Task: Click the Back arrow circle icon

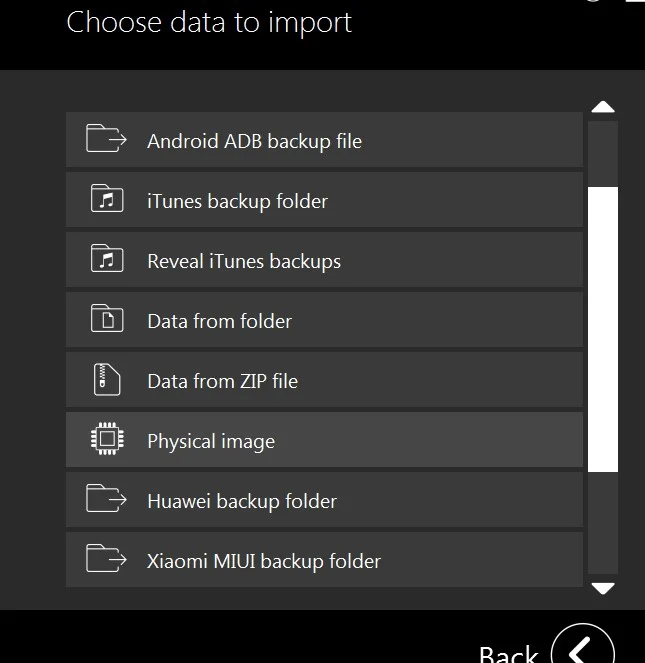Action: [583, 645]
